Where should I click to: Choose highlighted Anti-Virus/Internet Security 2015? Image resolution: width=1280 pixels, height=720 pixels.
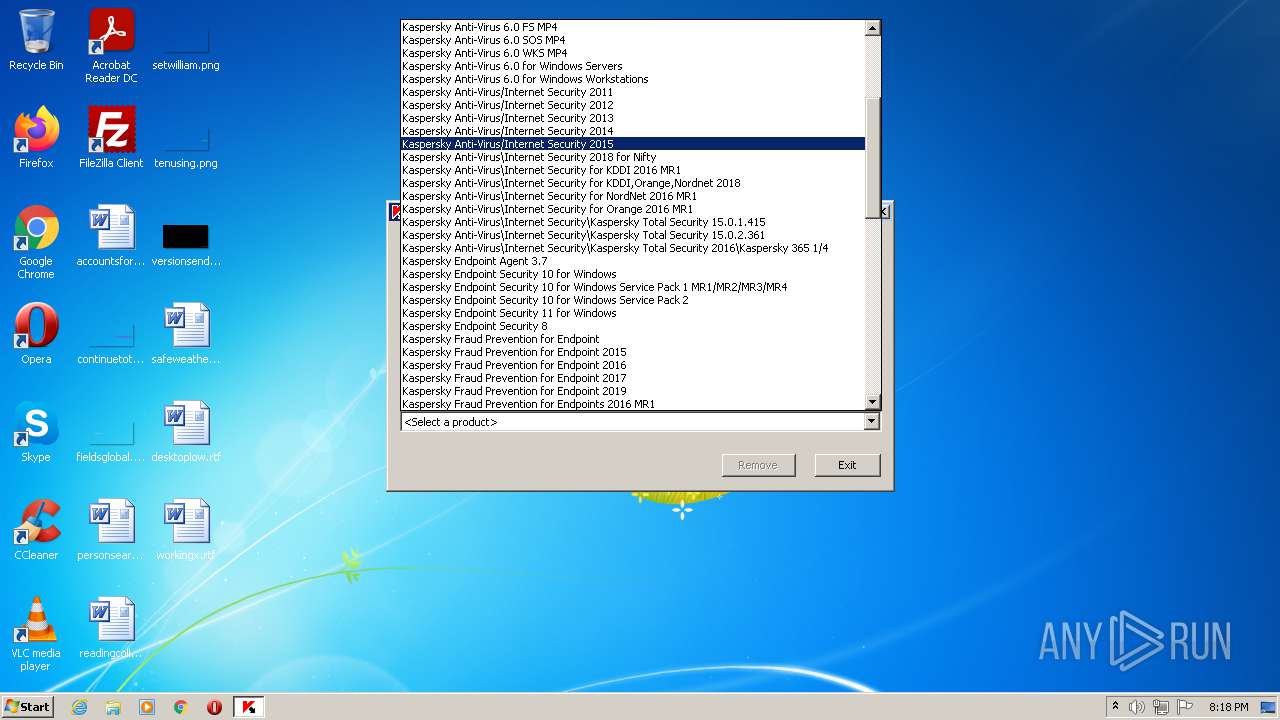[x=633, y=144]
